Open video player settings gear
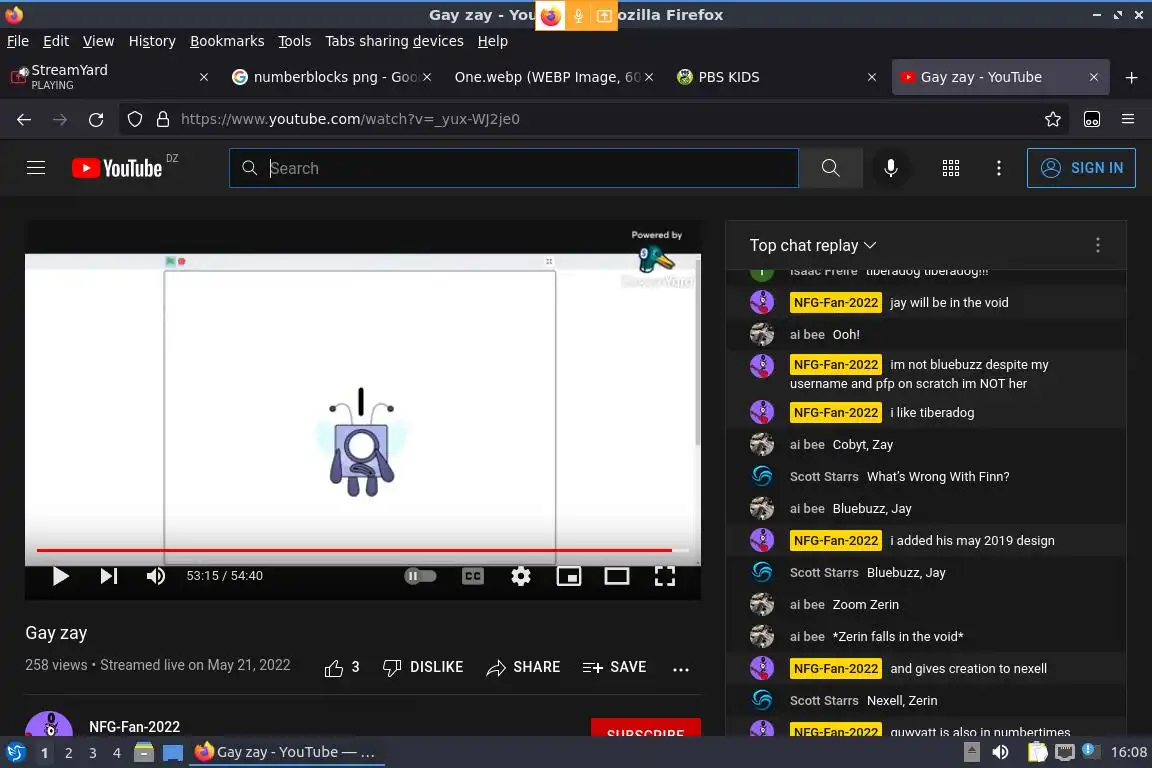Screen dimensions: 1152x768 point(520,576)
